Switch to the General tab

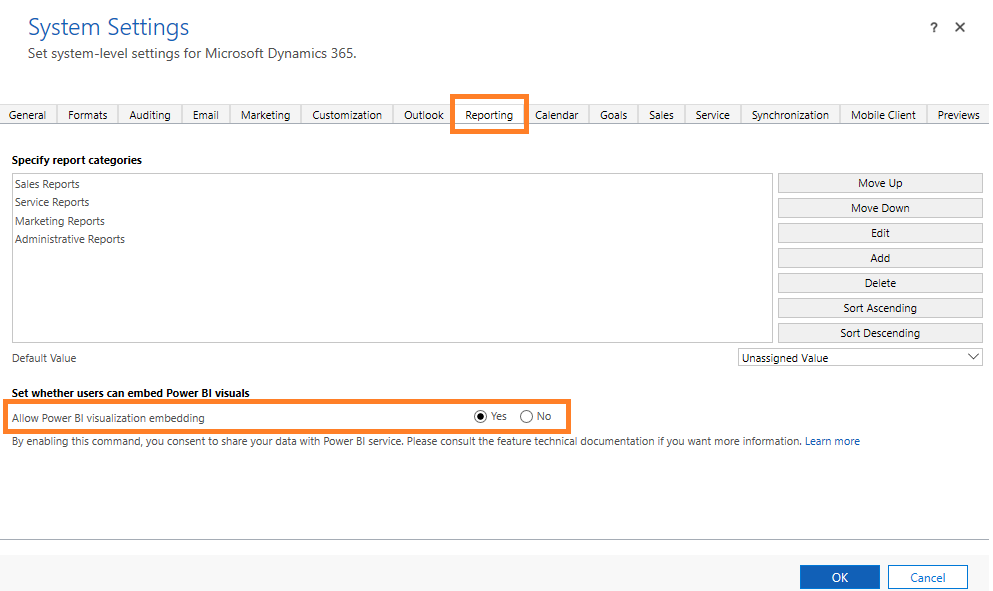coord(27,115)
